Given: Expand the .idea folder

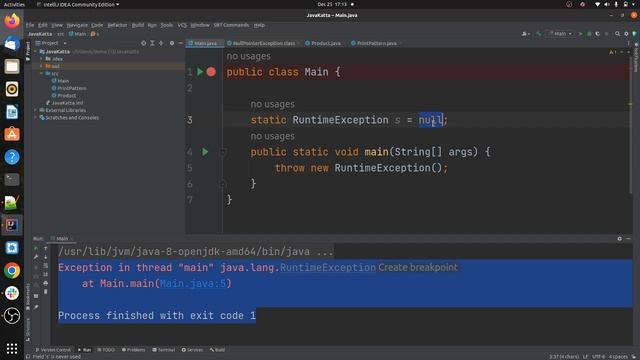Looking at the screenshot, I should click(x=42, y=59).
